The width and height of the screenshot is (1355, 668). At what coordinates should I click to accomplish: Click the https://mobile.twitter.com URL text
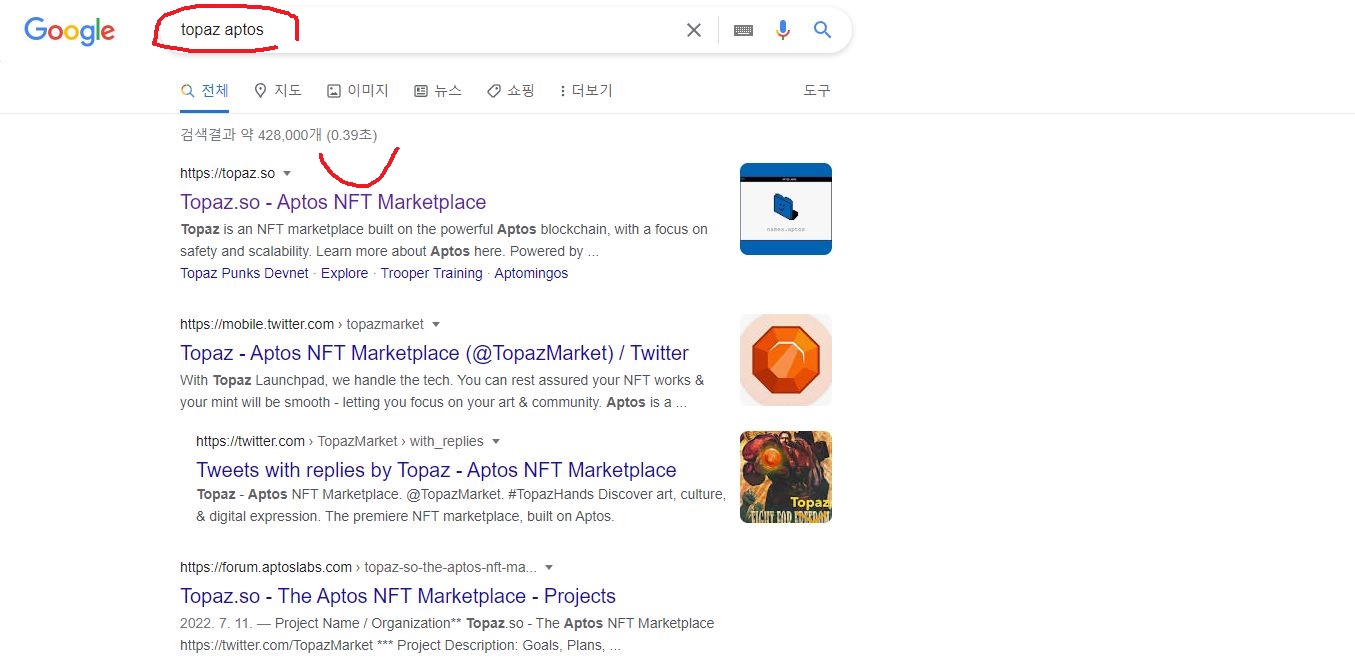pyautogui.click(x=257, y=324)
